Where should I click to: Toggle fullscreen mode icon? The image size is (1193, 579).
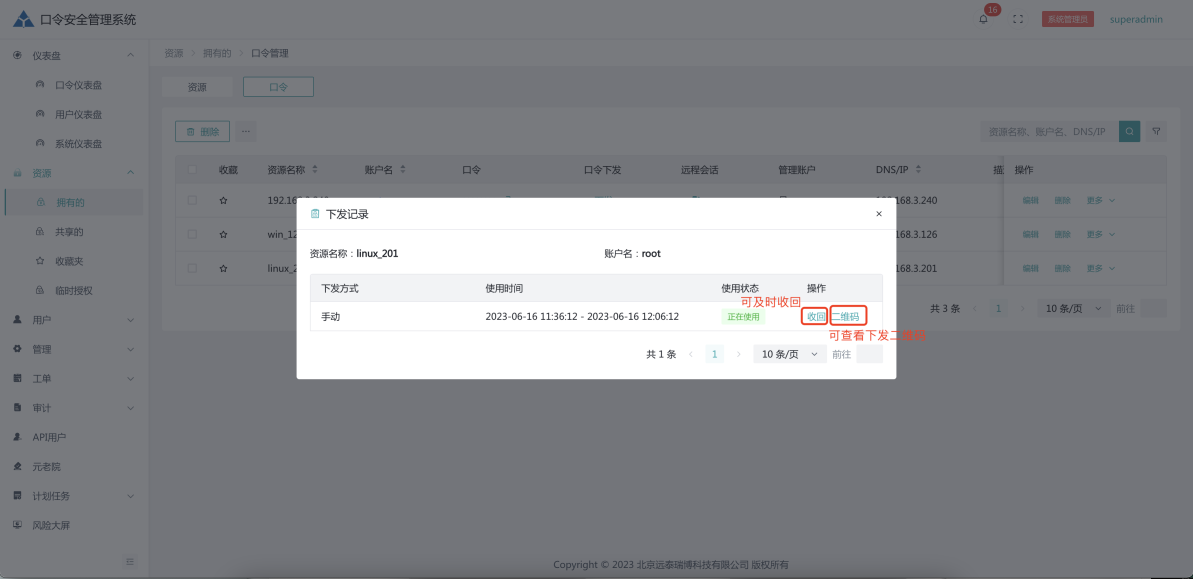coord(1018,19)
